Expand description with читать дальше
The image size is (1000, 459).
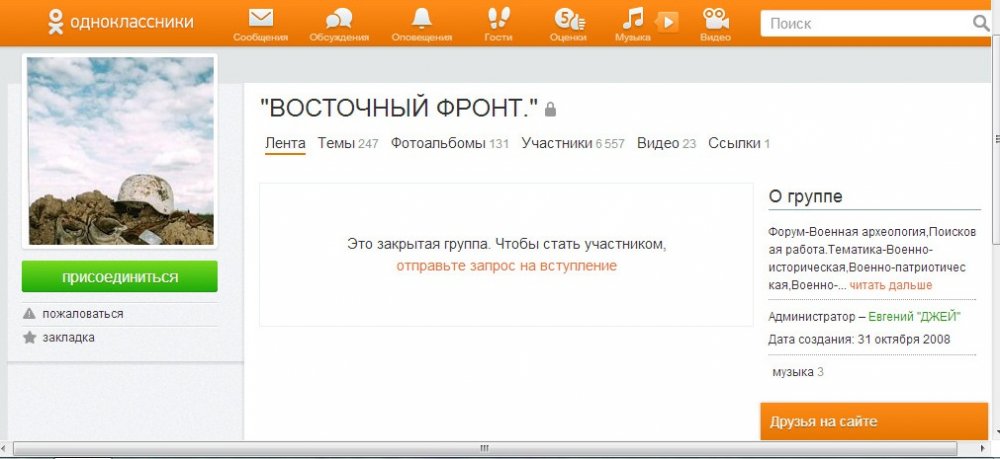893,285
